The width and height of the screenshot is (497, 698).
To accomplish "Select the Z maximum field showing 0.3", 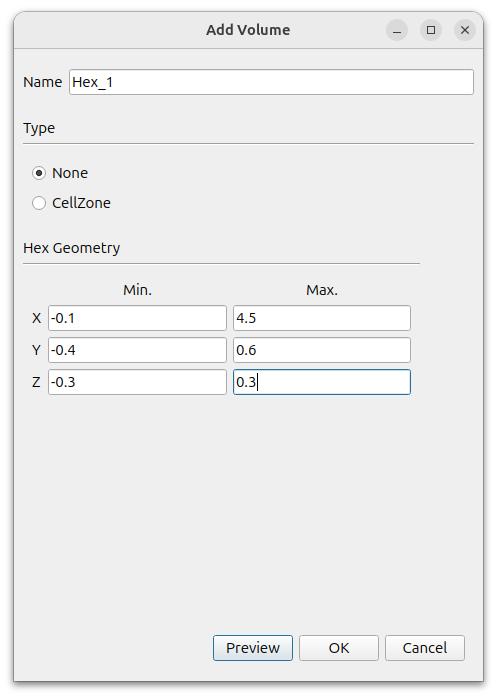I will (x=322, y=382).
